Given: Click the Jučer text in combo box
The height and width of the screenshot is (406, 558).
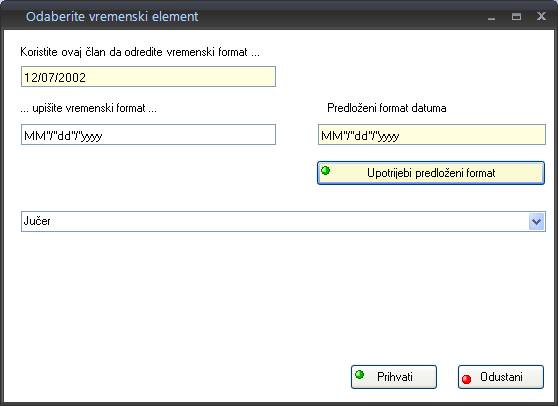Looking at the screenshot, I should [37, 221].
